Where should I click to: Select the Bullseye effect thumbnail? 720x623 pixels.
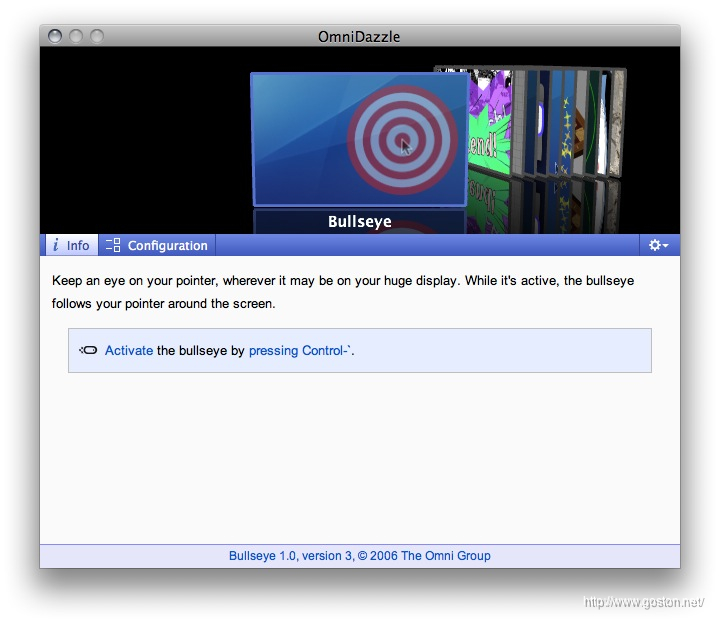(359, 139)
